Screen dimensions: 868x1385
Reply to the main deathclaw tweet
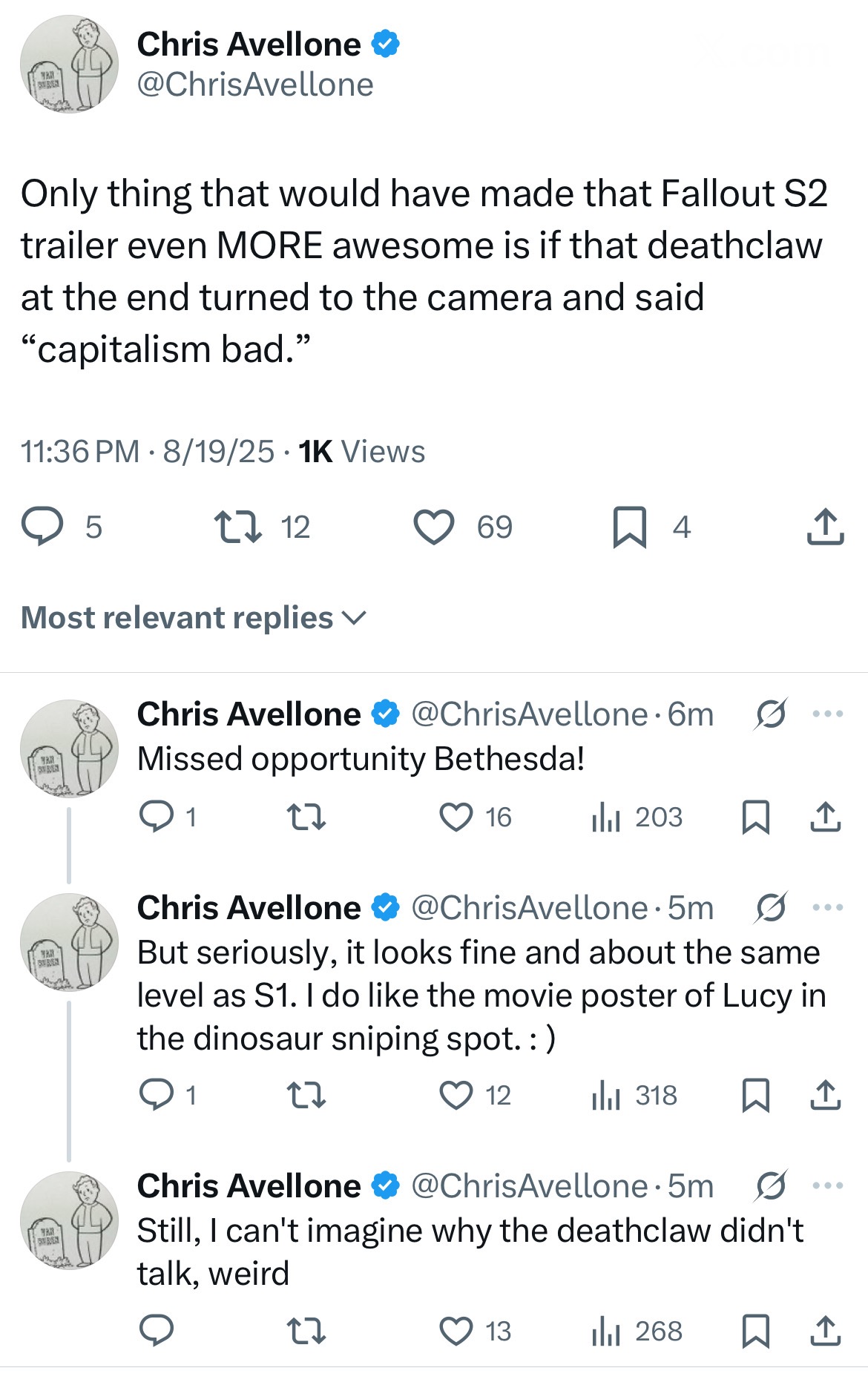click(42, 527)
